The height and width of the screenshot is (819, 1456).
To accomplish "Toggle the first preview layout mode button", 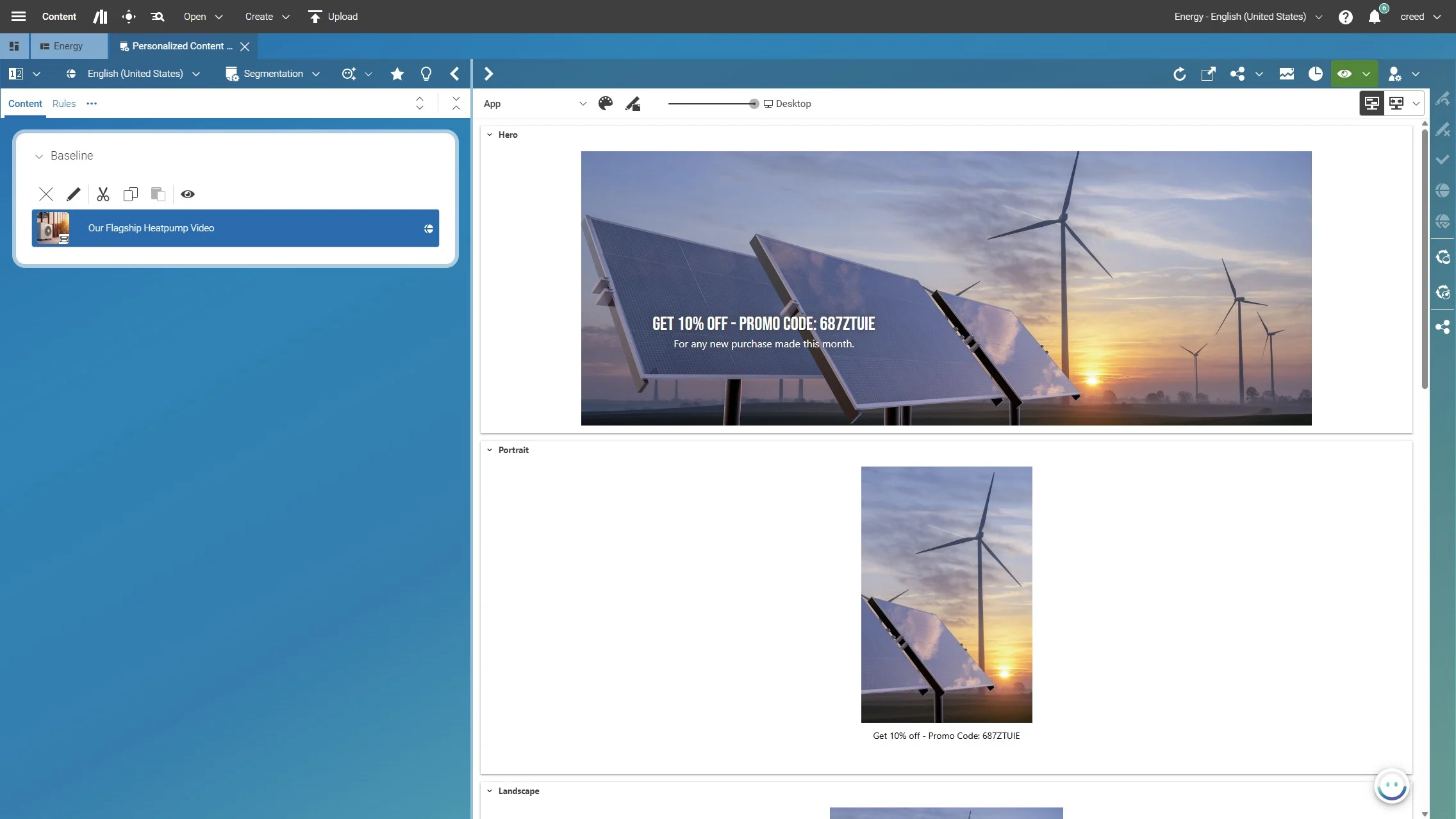I will [x=1371, y=103].
